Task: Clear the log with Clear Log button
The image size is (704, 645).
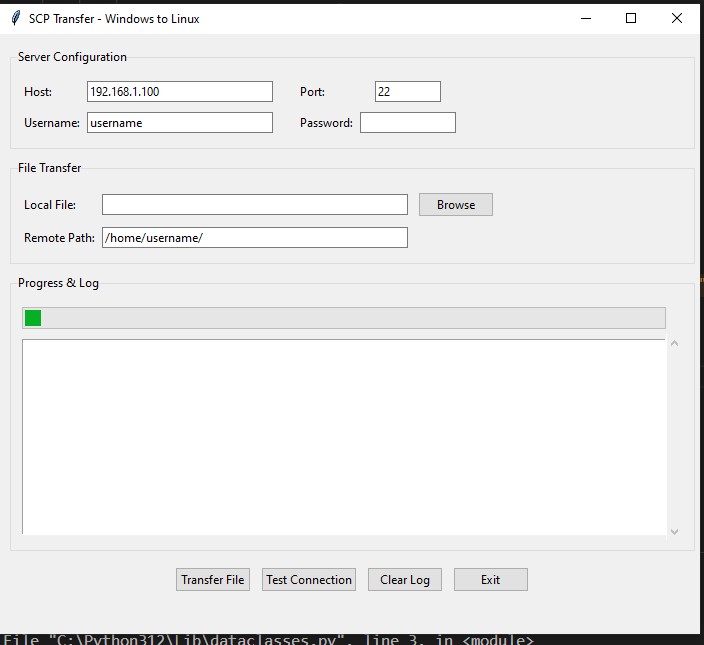Action: (x=404, y=580)
